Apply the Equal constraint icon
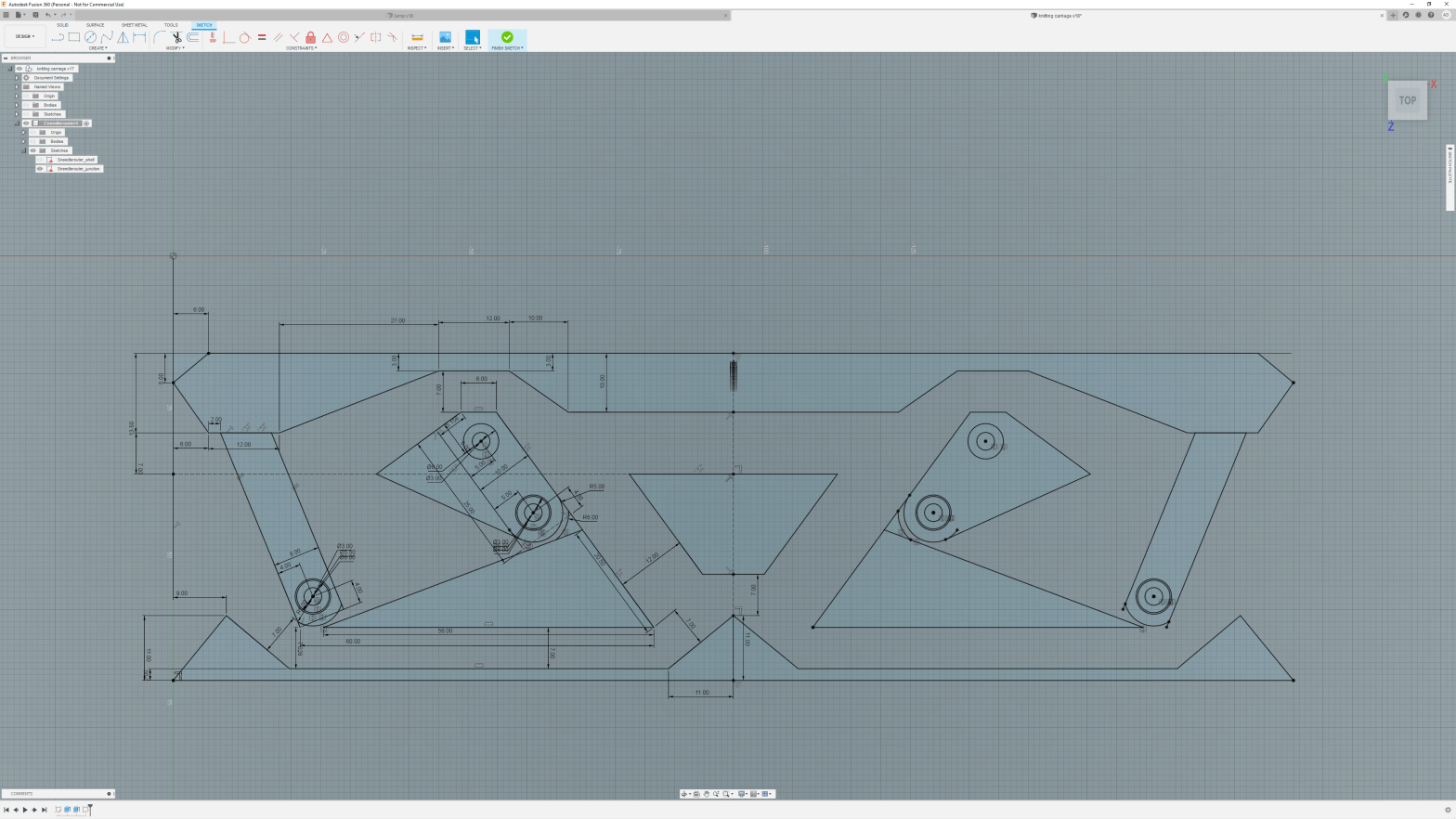The width and height of the screenshot is (1456, 819). pyautogui.click(x=262, y=37)
